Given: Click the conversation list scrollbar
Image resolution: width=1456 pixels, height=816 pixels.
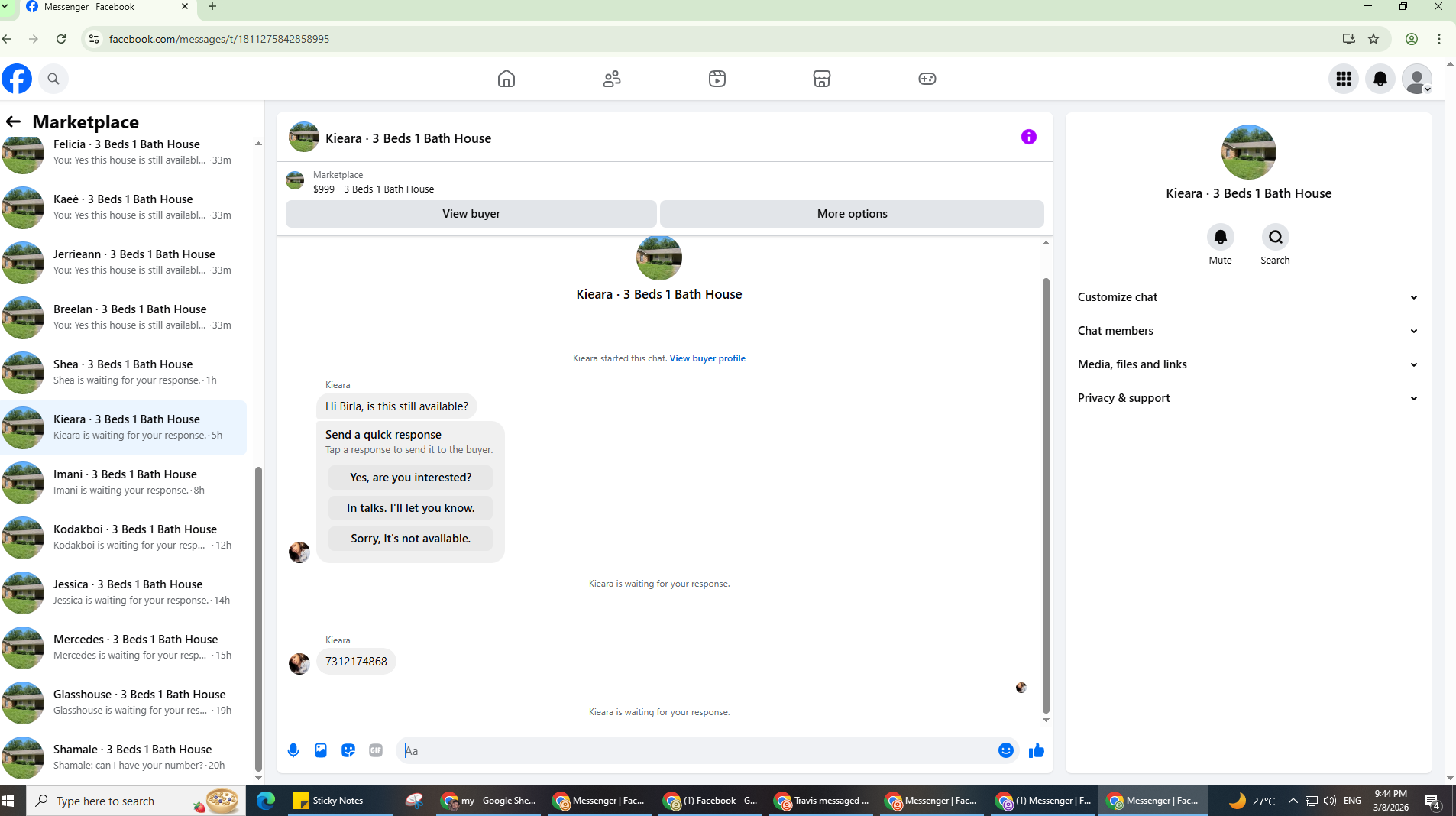Looking at the screenshot, I should (258, 619).
